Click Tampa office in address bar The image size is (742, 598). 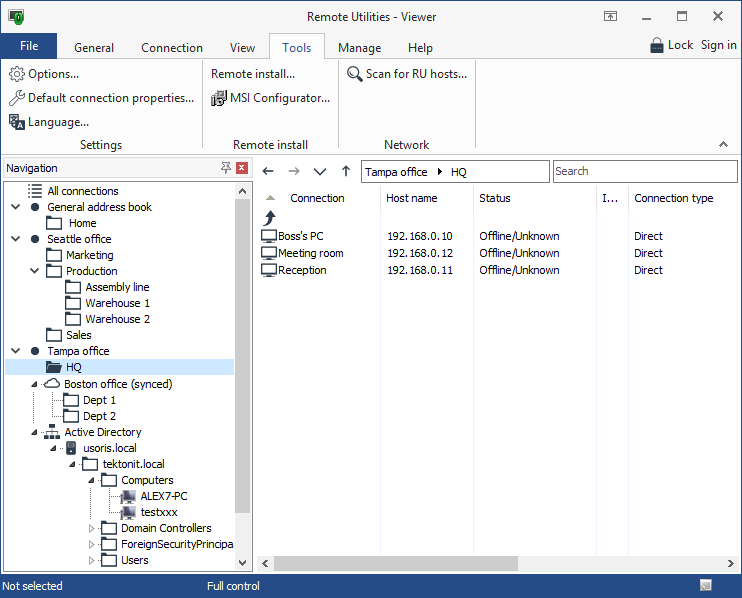(396, 172)
